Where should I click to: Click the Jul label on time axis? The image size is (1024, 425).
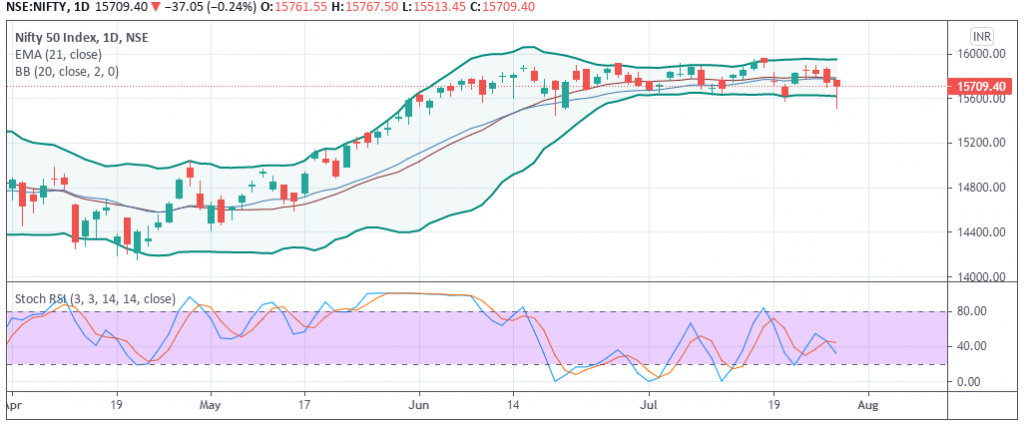point(649,407)
